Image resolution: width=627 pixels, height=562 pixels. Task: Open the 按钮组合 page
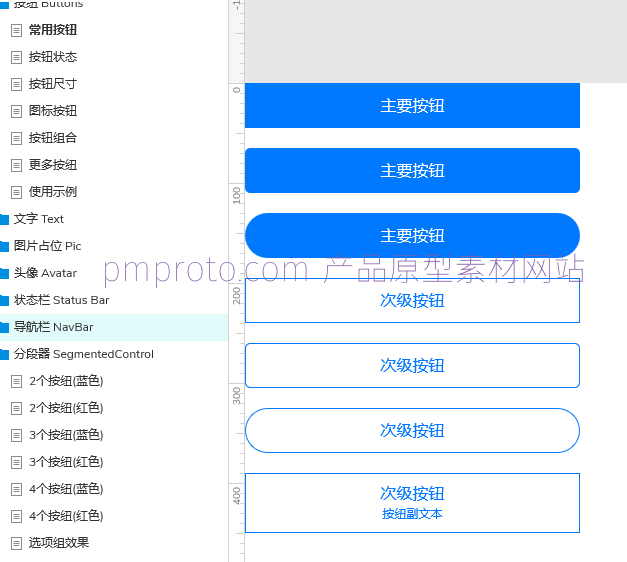[x=52, y=138]
